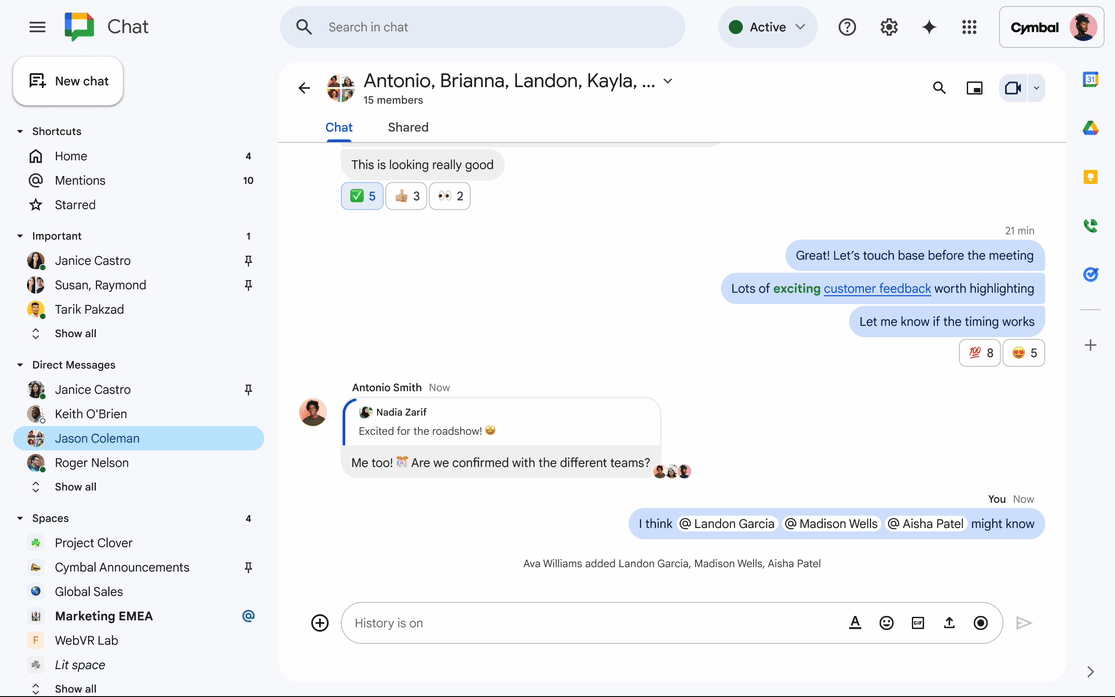Viewport: 1115px width, 697px height.
Task: Collapse the side panel chevron
Action: point(1090,671)
